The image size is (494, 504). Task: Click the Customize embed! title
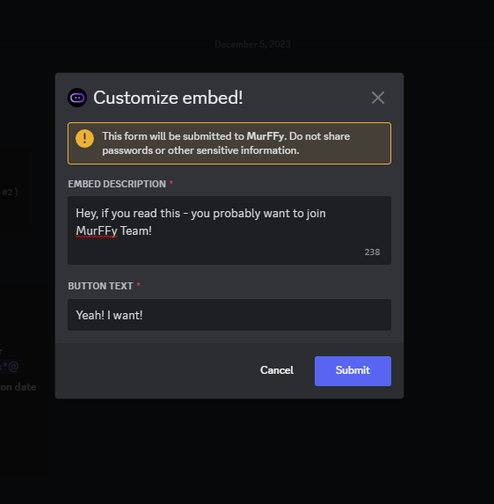tap(168, 98)
